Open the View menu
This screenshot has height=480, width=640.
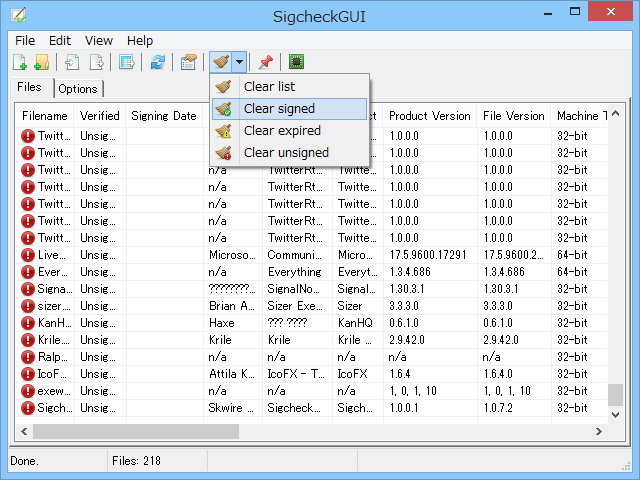coord(99,40)
